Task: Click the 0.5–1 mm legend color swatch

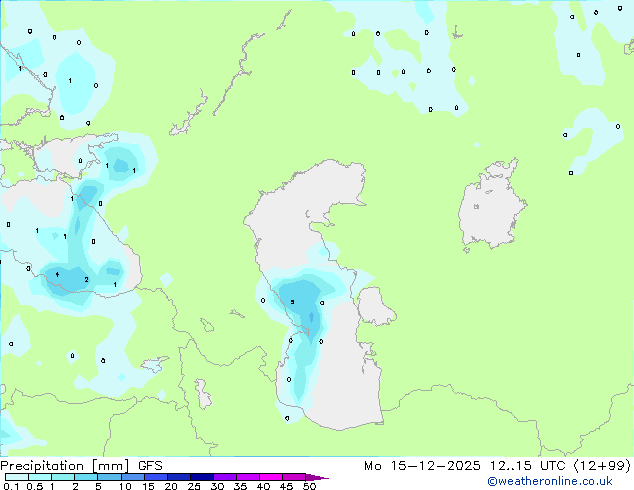Action: click(x=40, y=477)
